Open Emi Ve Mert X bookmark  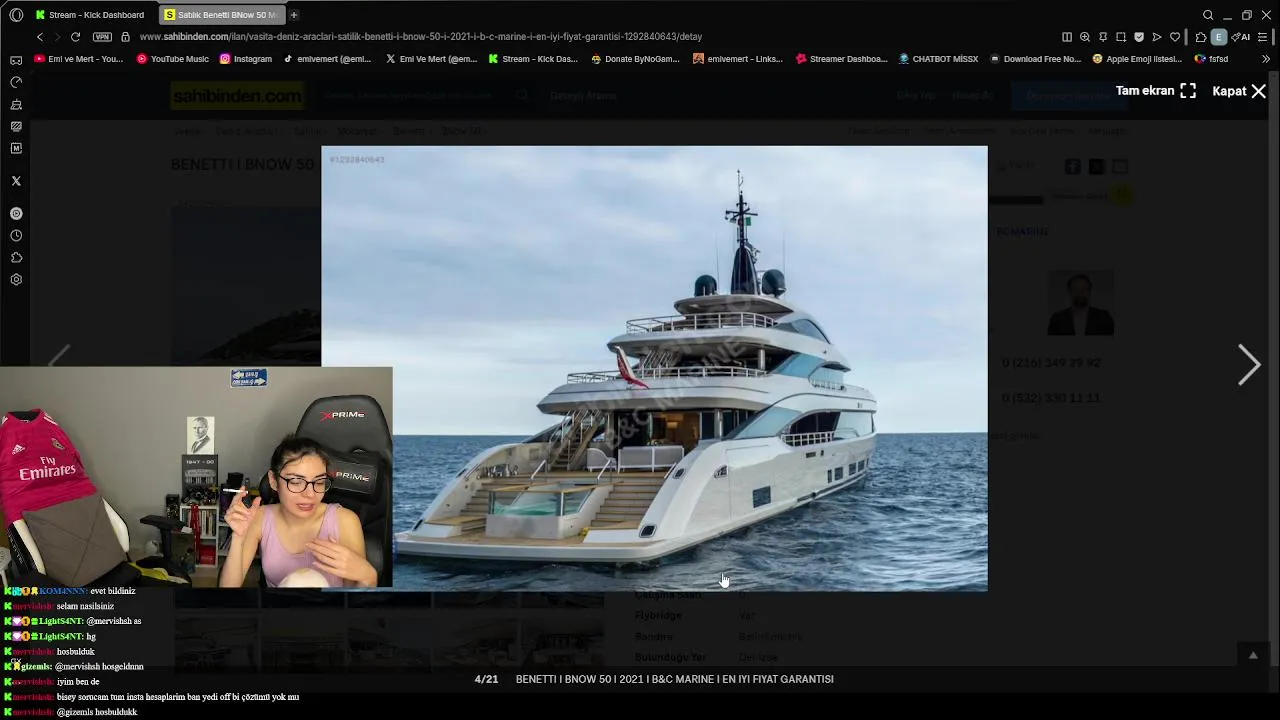coord(432,59)
